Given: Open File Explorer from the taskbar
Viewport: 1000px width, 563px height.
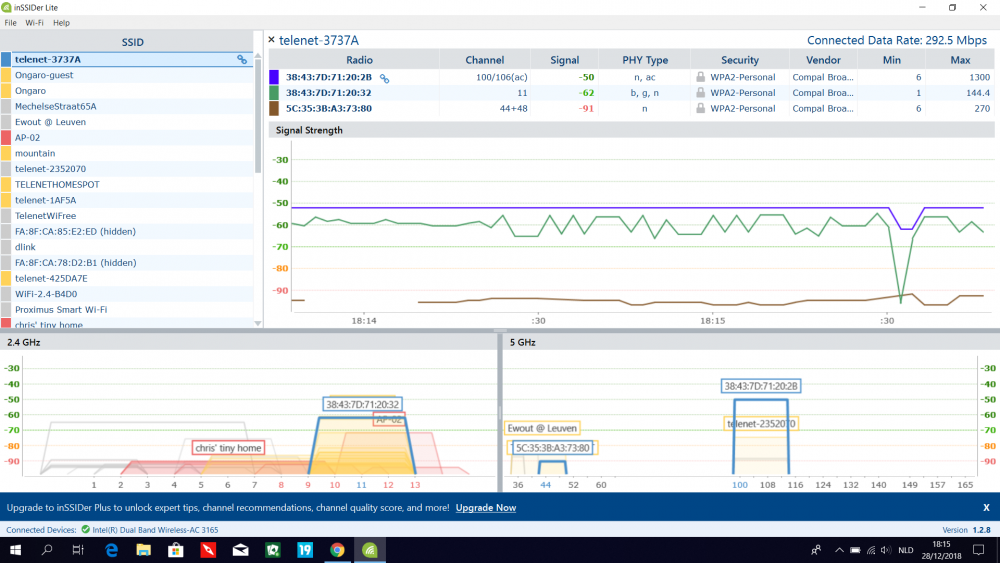Looking at the screenshot, I should 144,550.
